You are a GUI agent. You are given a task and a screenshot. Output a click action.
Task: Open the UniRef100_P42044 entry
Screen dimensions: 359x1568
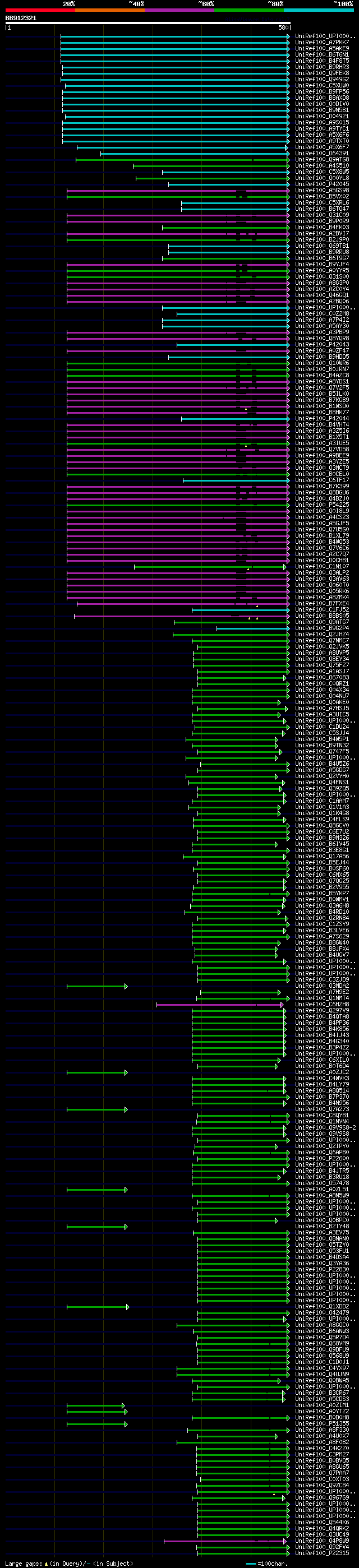click(x=323, y=419)
